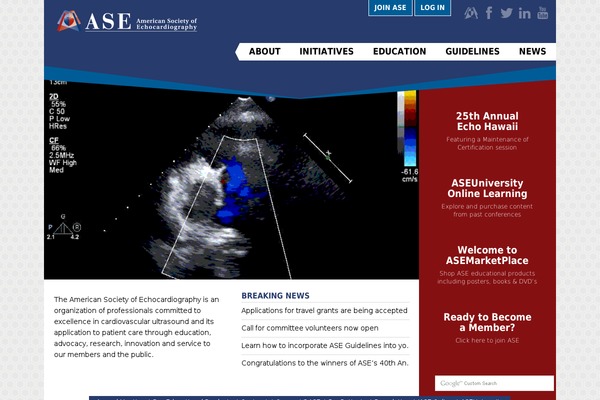Screen dimensions: 600x400
Task: Open the GUIDELINES menu
Action: coord(472,51)
